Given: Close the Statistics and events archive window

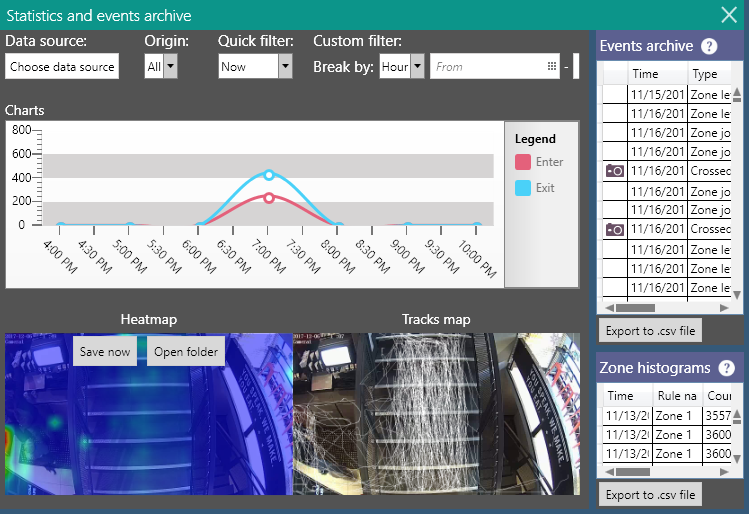Looking at the screenshot, I should coord(729,14).
